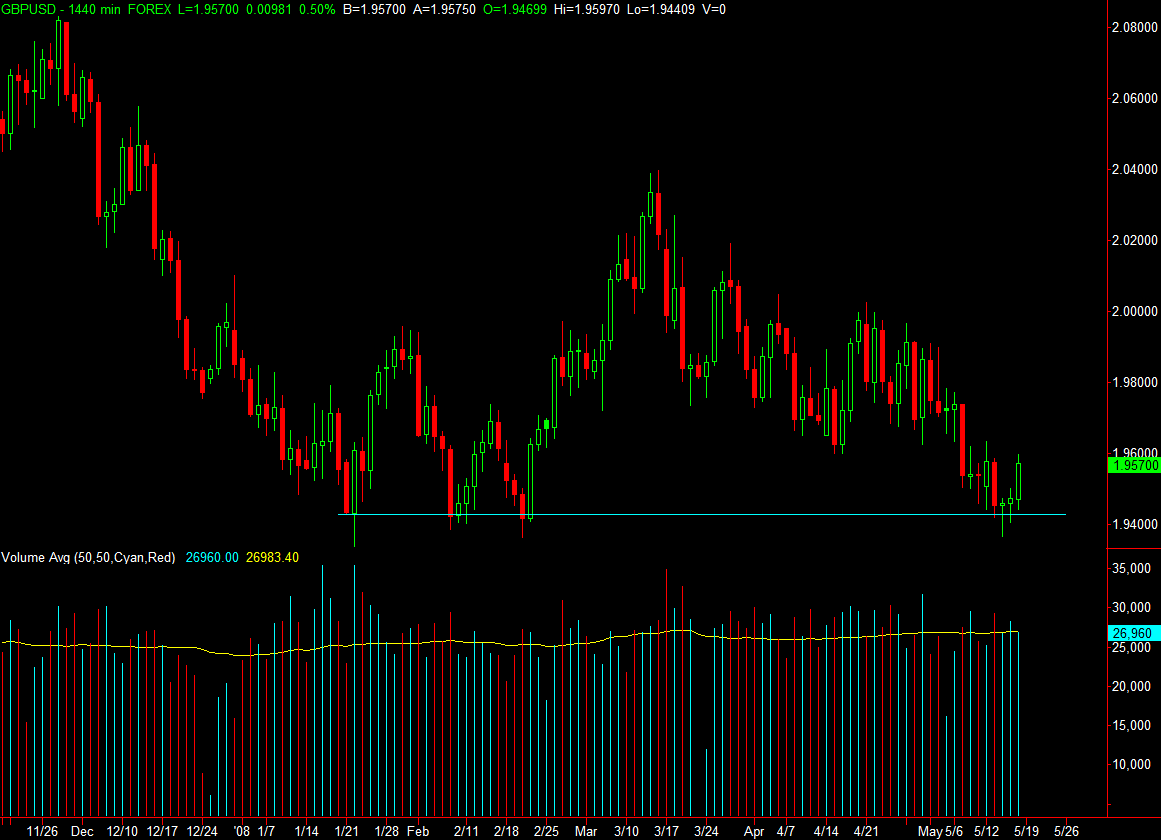Image resolution: width=1161 pixels, height=840 pixels.
Task: Click the GBPUSD symbol label
Action: [28, 10]
